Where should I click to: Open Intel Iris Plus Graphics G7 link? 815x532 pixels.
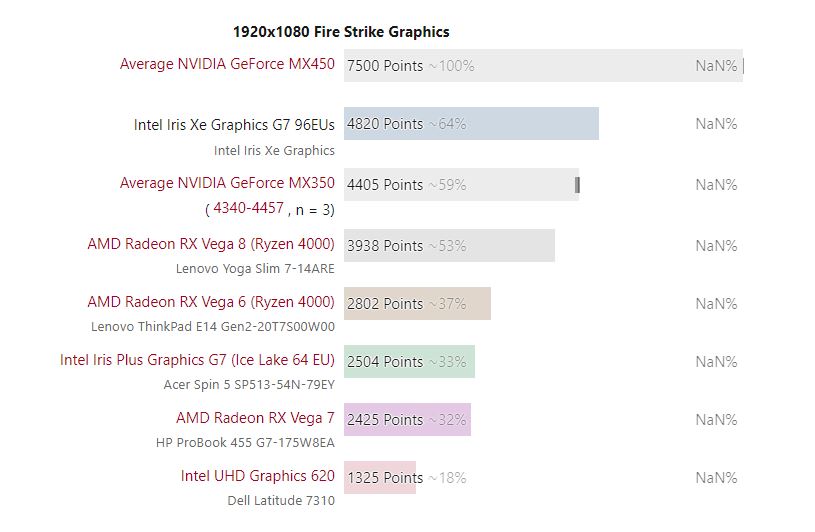pyautogui.click(x=197, y=360)
